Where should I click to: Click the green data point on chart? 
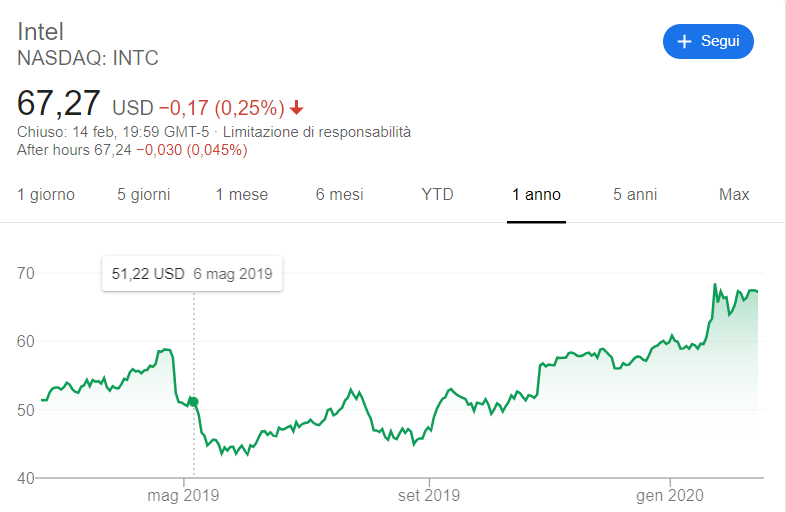[x=194, y=402]
